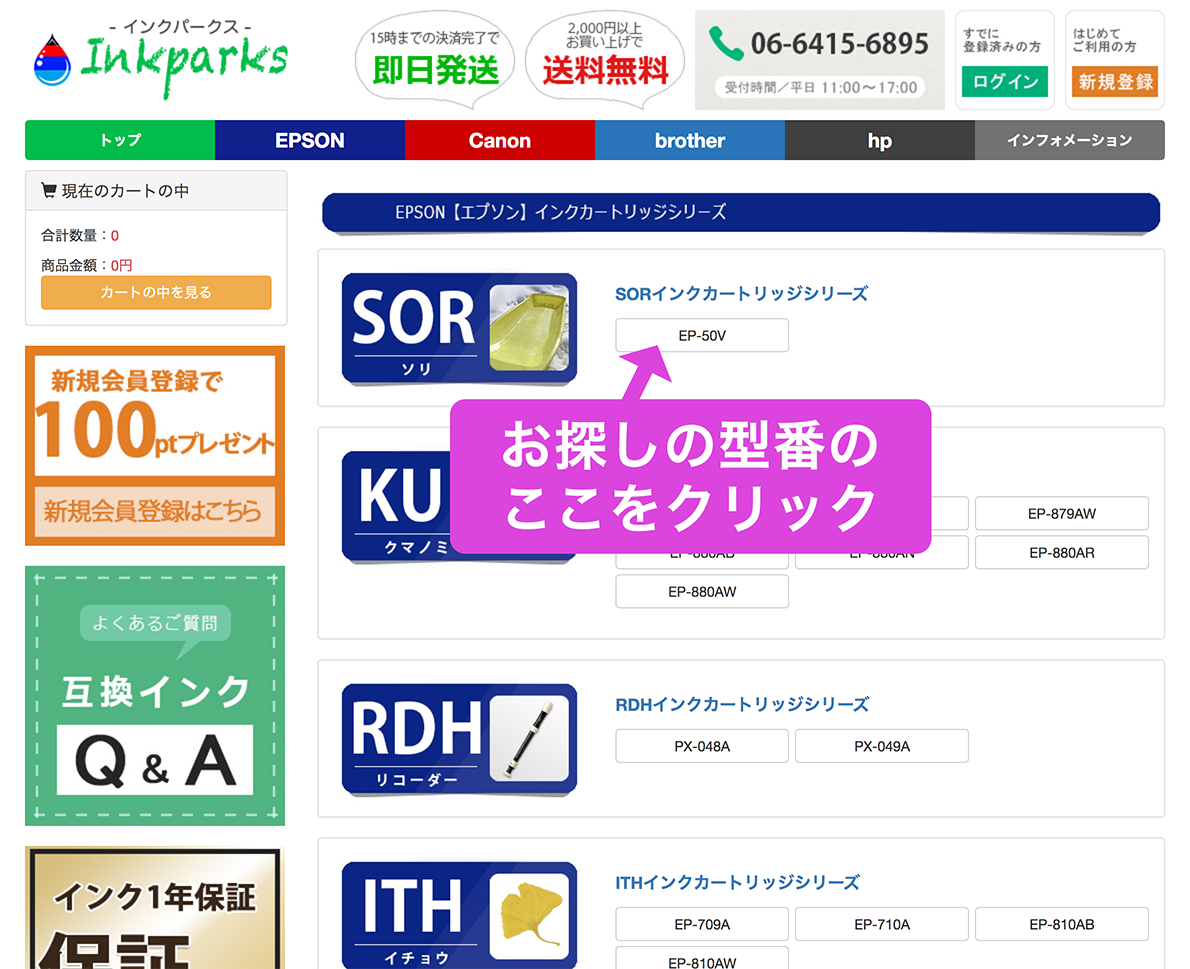
Task: Click the 商品金額 cart total line
Action: click(87, 265)
